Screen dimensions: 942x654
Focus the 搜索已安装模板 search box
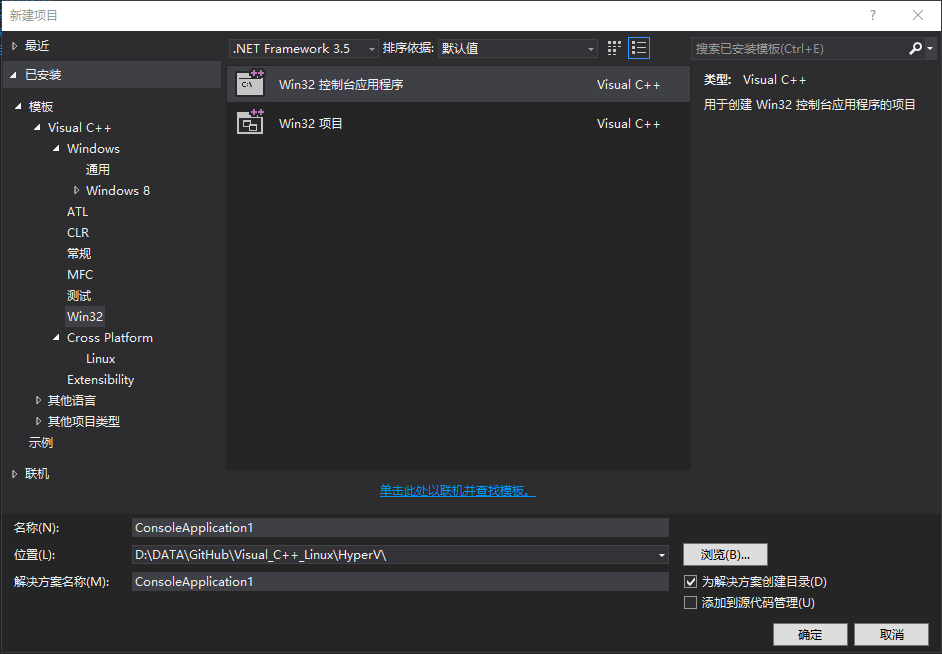point(799,48)
